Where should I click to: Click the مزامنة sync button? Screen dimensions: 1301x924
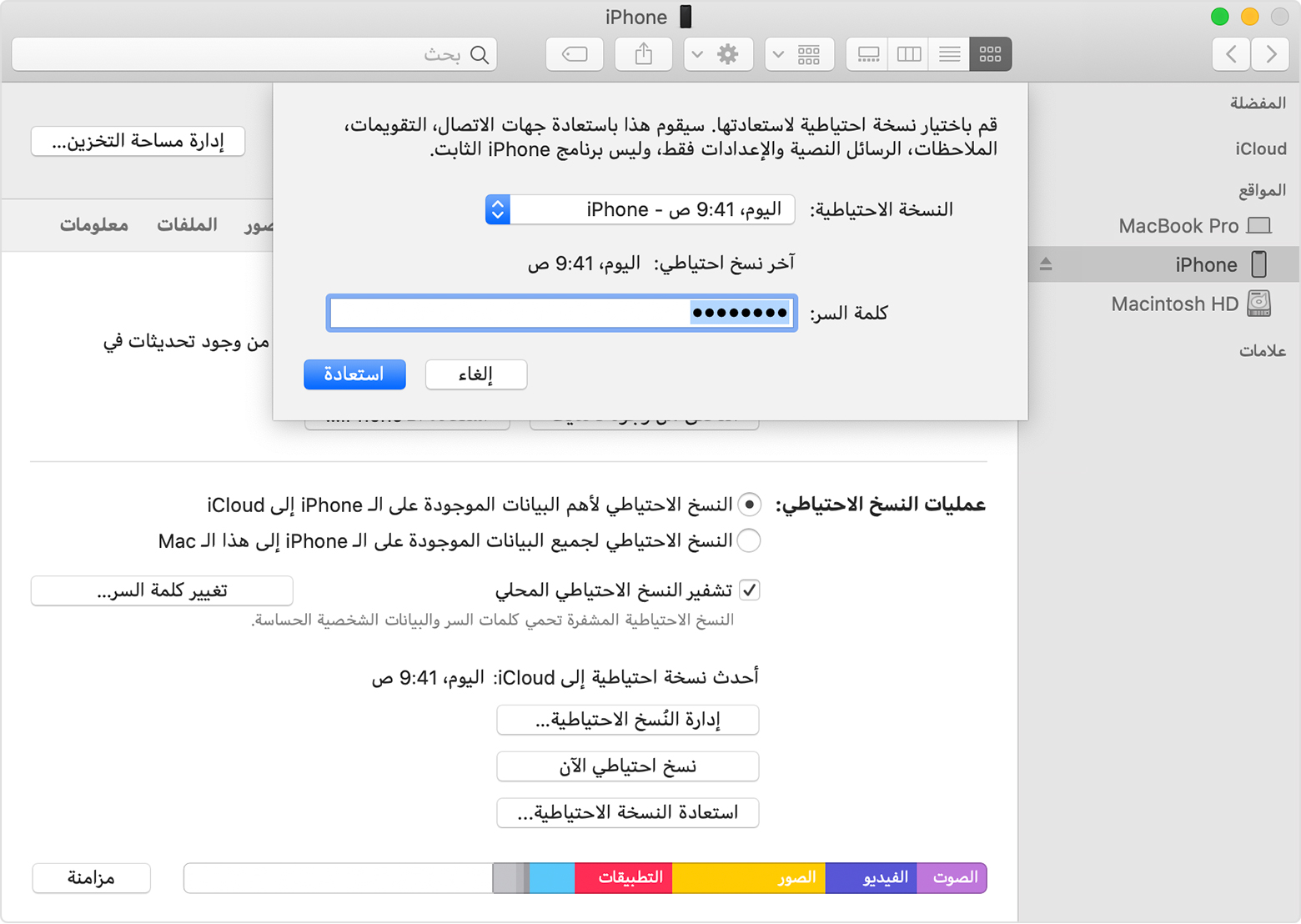click(92, 878)
